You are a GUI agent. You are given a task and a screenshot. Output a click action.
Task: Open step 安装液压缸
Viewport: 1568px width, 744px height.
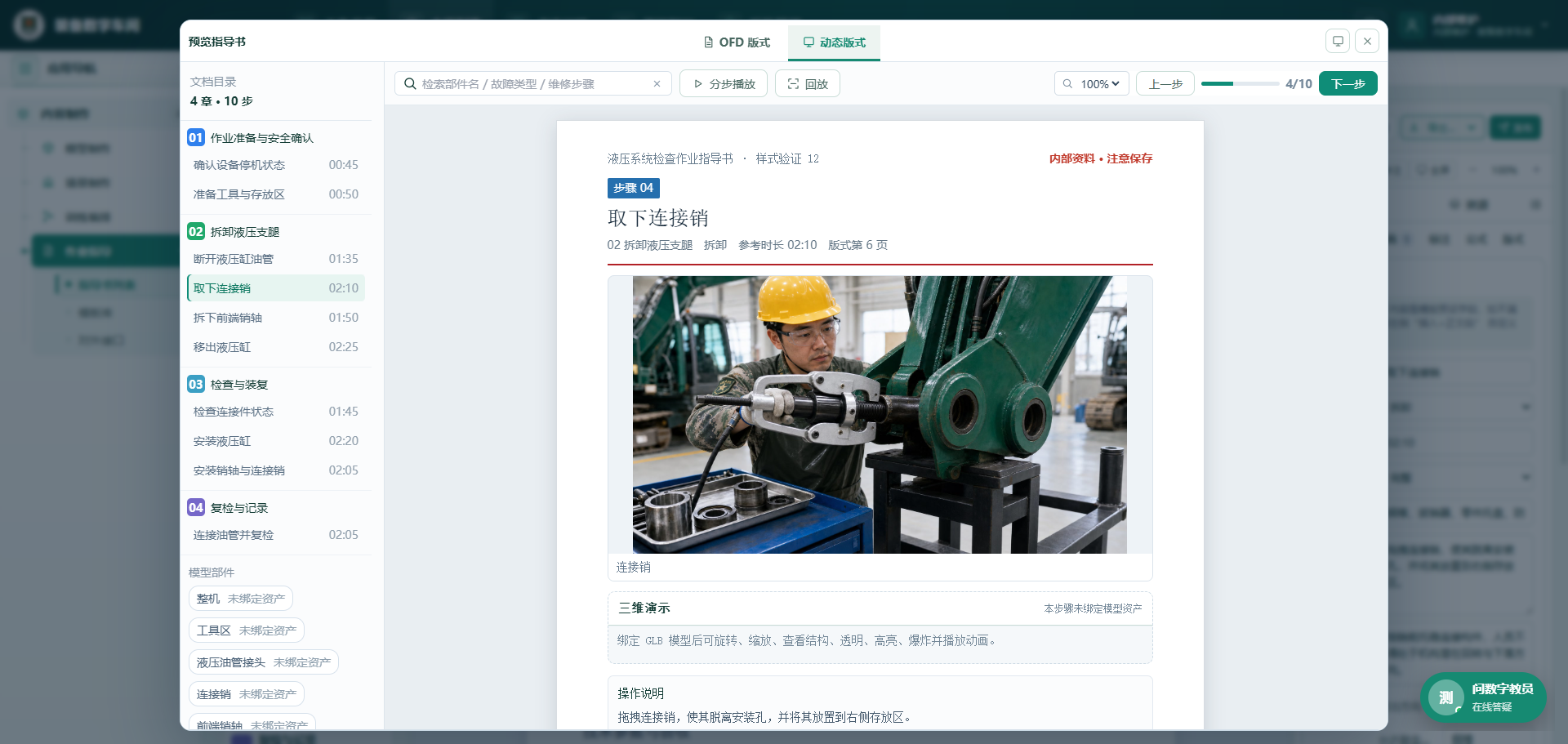point(276,441)
